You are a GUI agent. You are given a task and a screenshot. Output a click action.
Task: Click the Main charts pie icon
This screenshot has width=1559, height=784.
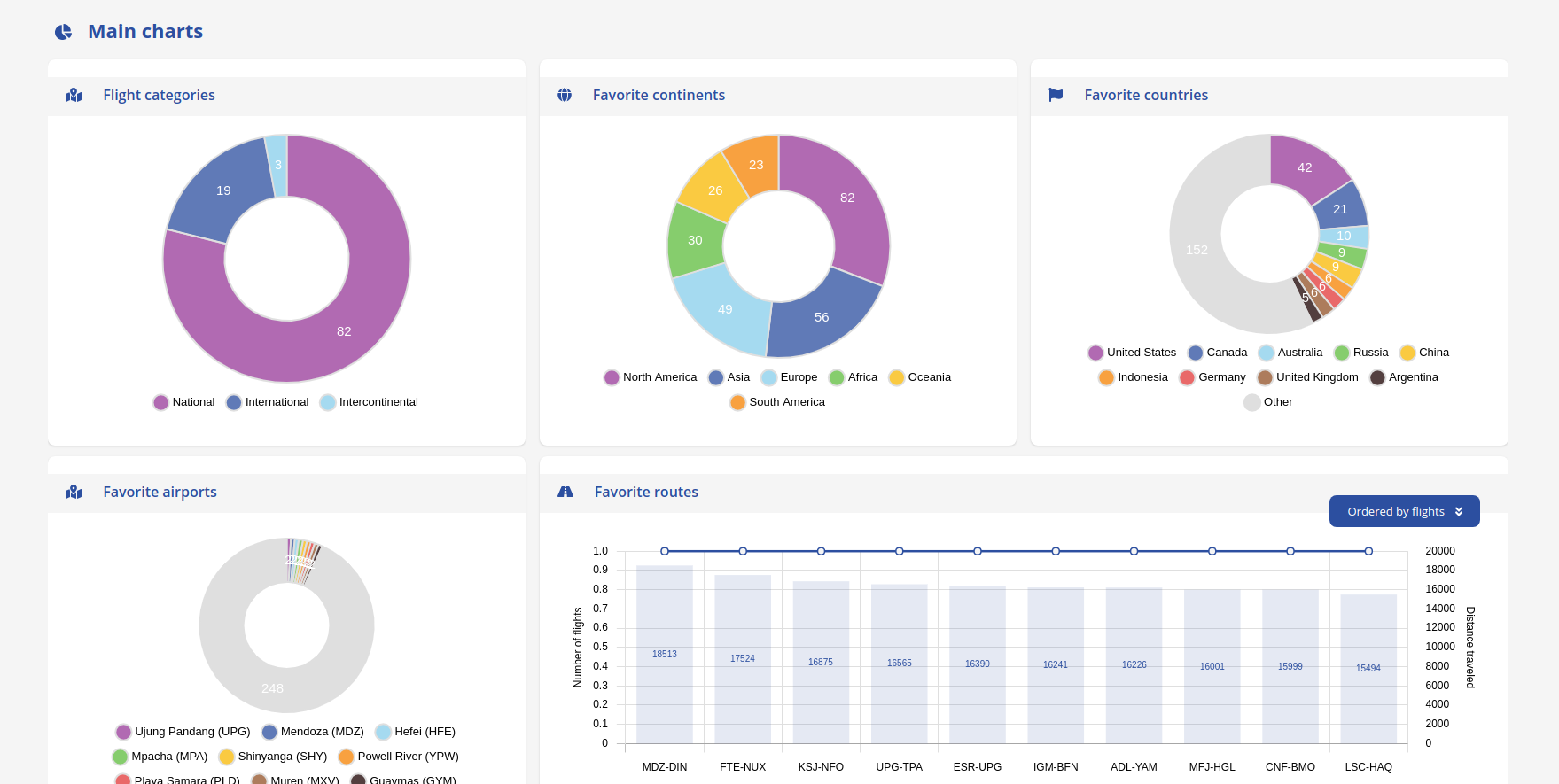coord(63,32)
